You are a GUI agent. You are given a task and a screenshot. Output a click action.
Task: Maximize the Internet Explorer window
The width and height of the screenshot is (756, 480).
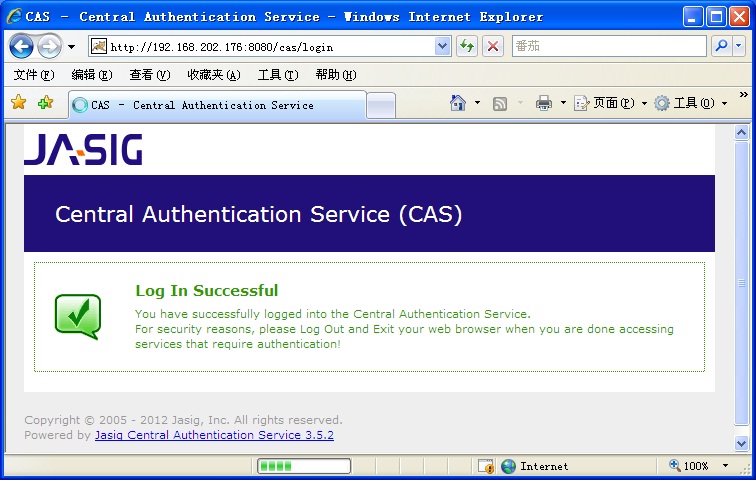[x=716, y=17]
